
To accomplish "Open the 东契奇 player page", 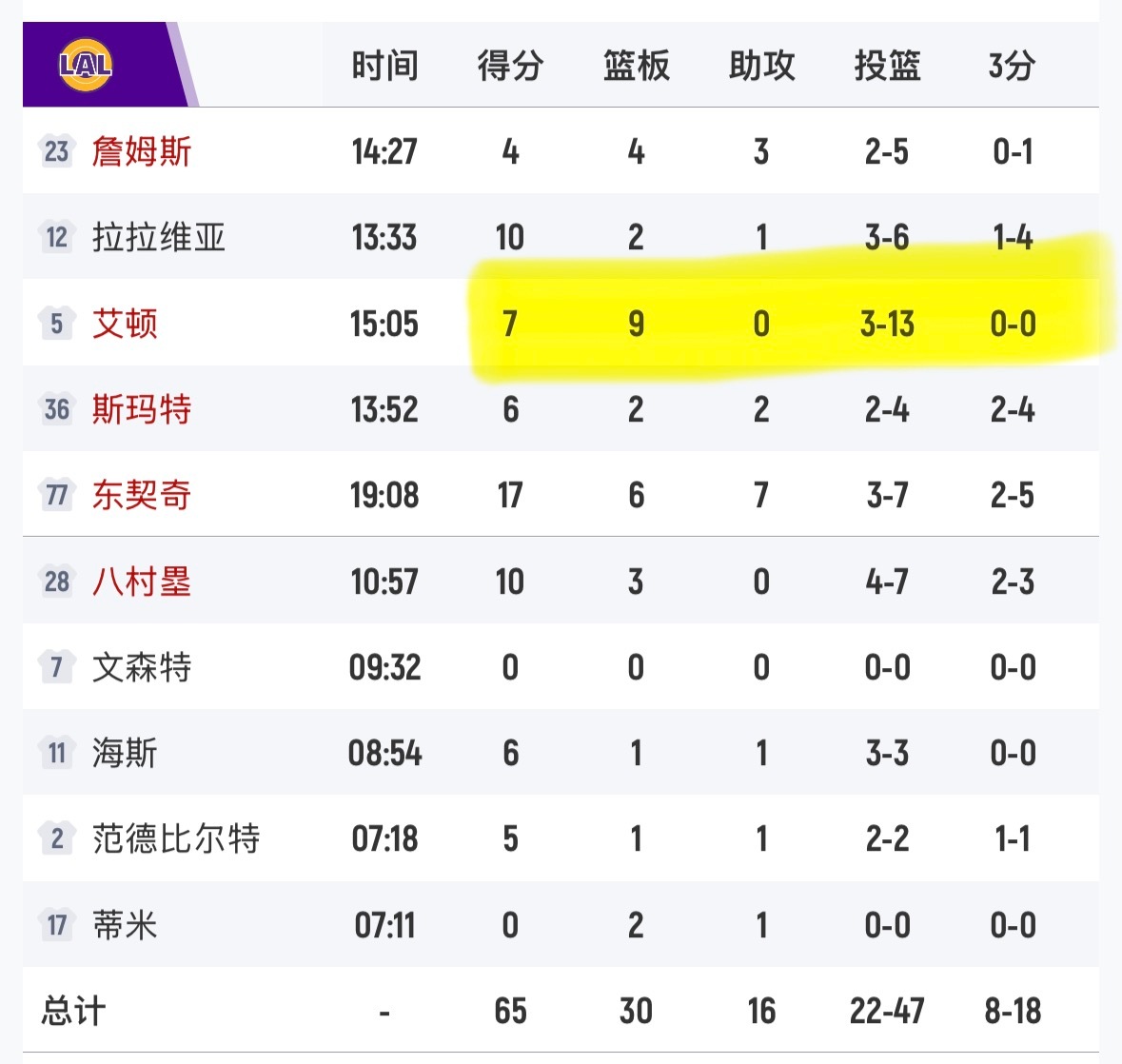I will [143, 495].
